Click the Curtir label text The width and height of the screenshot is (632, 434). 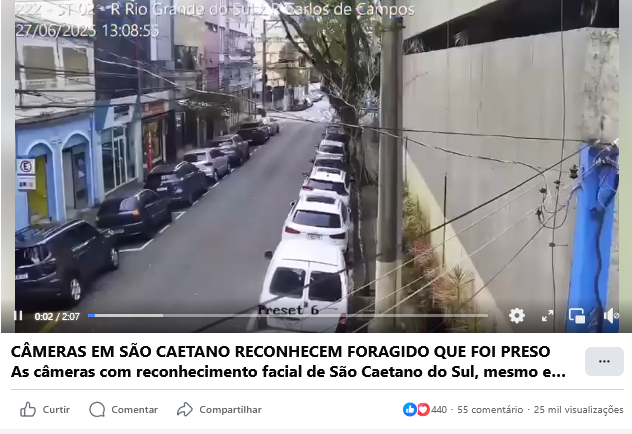point(56,409)
